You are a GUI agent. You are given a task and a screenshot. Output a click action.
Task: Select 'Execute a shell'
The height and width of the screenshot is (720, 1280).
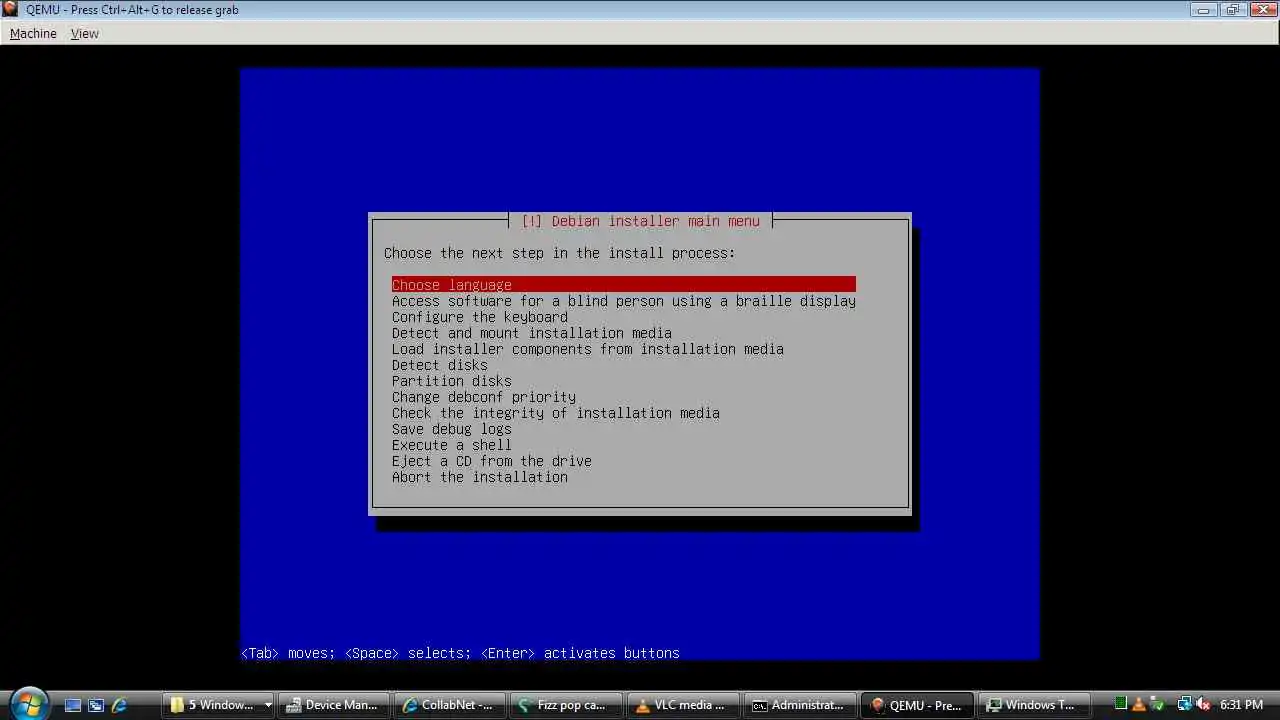coord(452,445)
